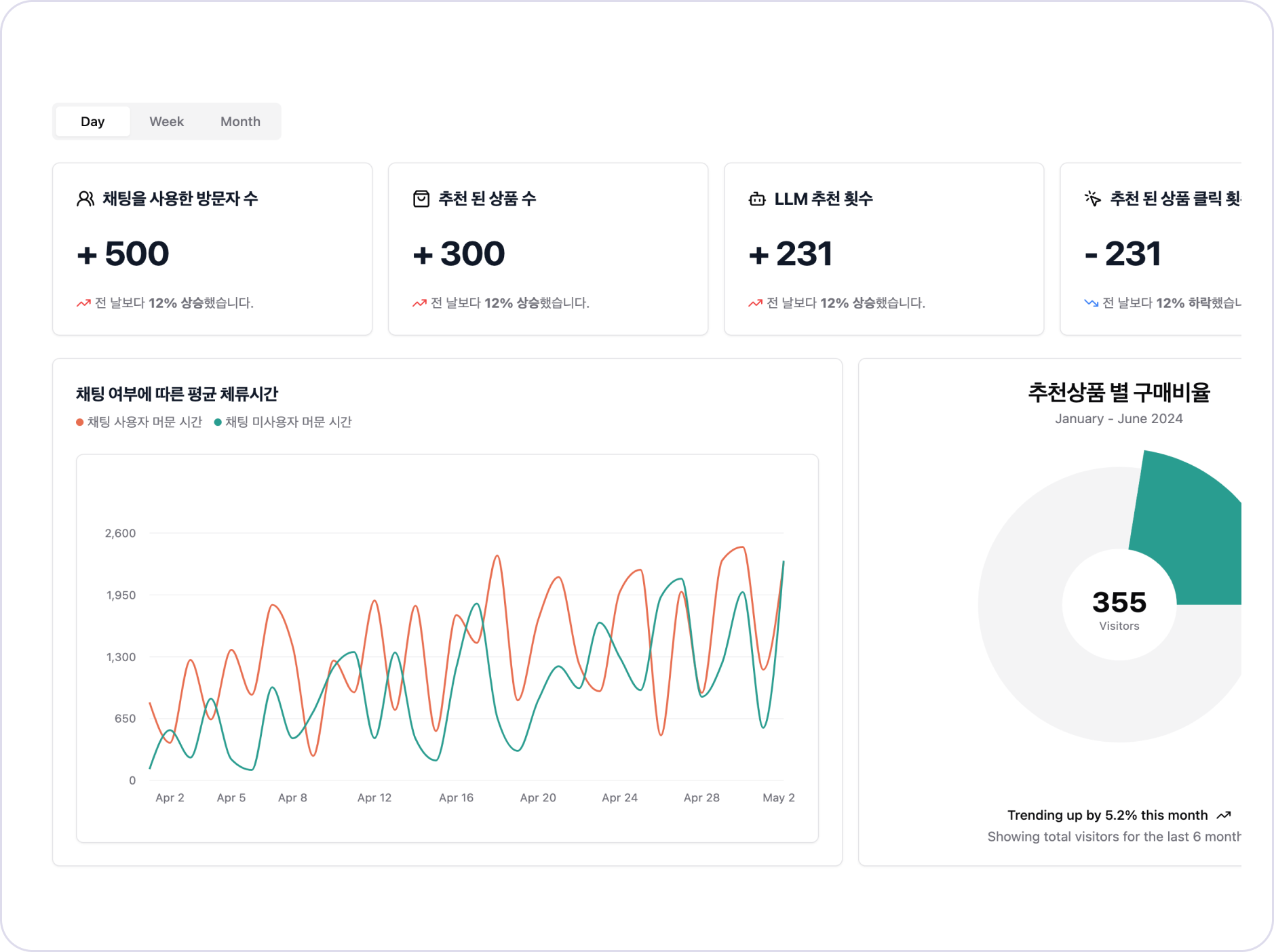Viewport: 1274px width, 952px height.
Task: Click the red trend-up arrow under +500
Action: click(83, 303)
